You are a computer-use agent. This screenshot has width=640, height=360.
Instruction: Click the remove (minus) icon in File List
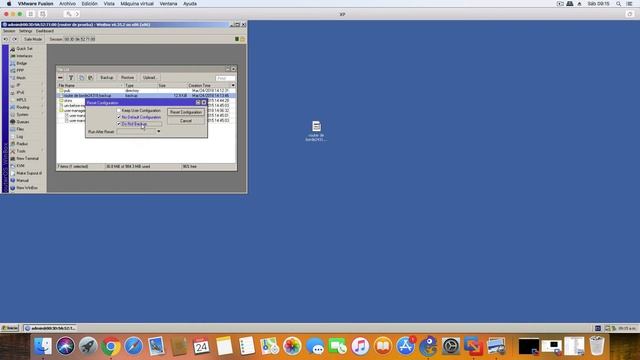click(60, 78)
